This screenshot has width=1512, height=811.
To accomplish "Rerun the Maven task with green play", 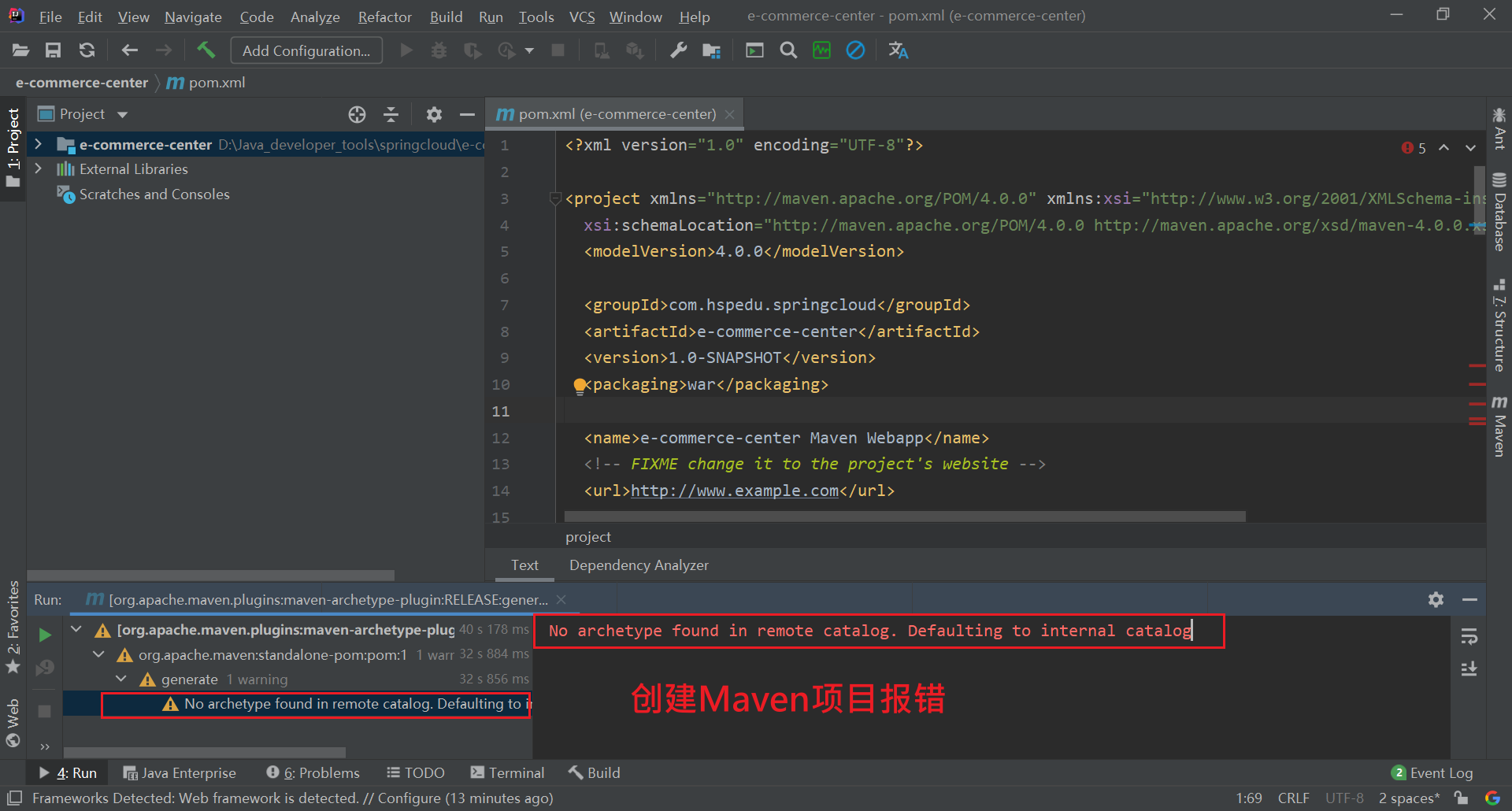I will [x=45, y=635].
